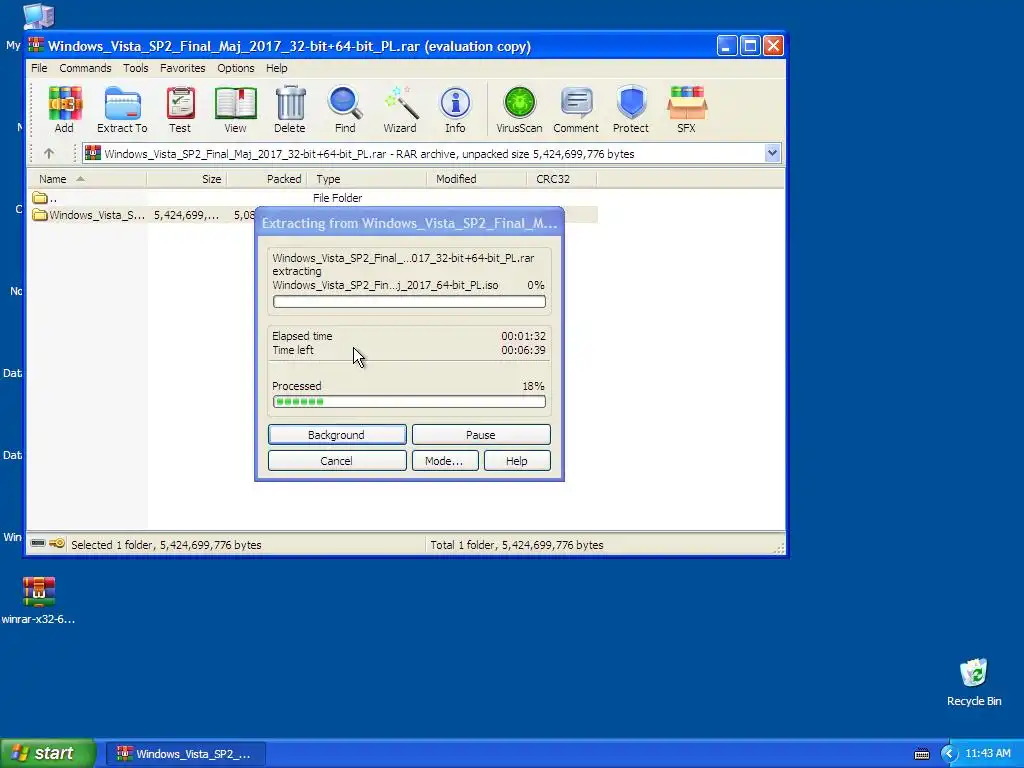Click the Time left value 00:06:39
Viewport: 1024px width, 768px height.
click(523, 350)
